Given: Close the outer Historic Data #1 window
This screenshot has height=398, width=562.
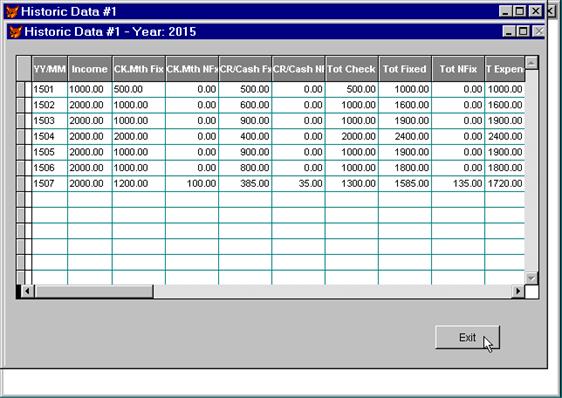Looking at the screenshot, I should 535,11.
